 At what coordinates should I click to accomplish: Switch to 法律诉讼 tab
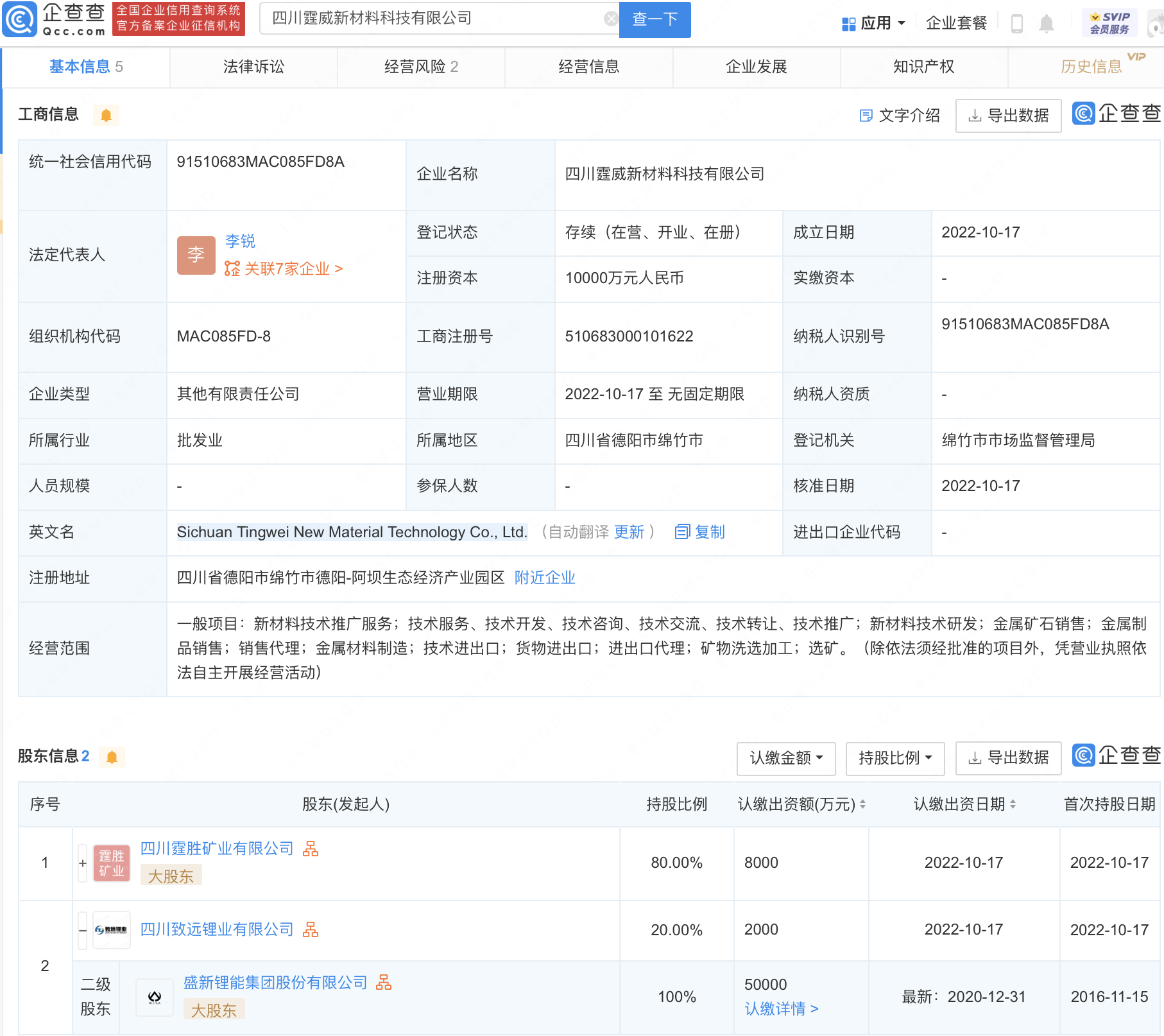point(253,67)
